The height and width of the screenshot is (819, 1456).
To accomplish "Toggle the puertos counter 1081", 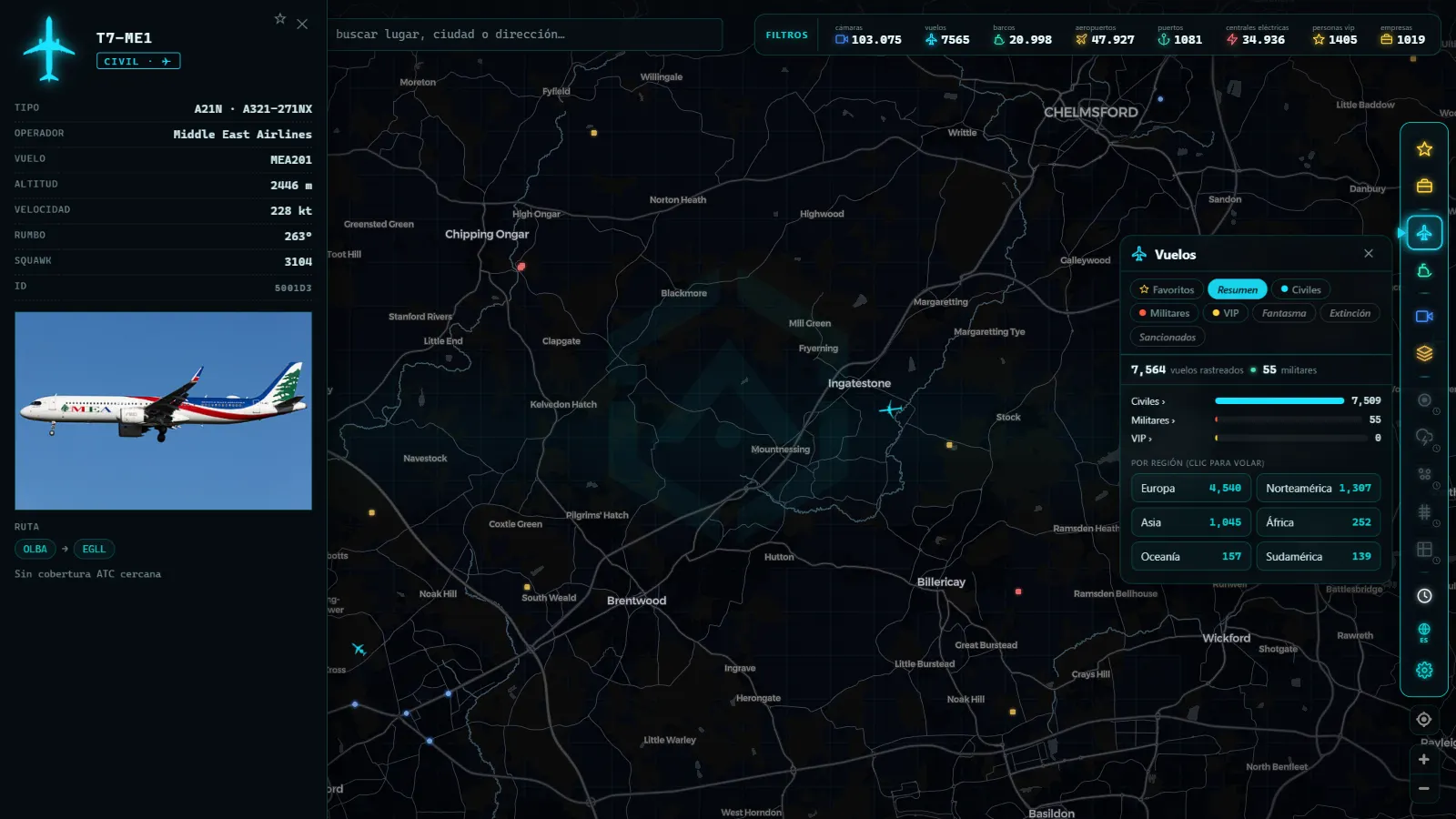I will pyautogui.click(x=1179, y=35).
